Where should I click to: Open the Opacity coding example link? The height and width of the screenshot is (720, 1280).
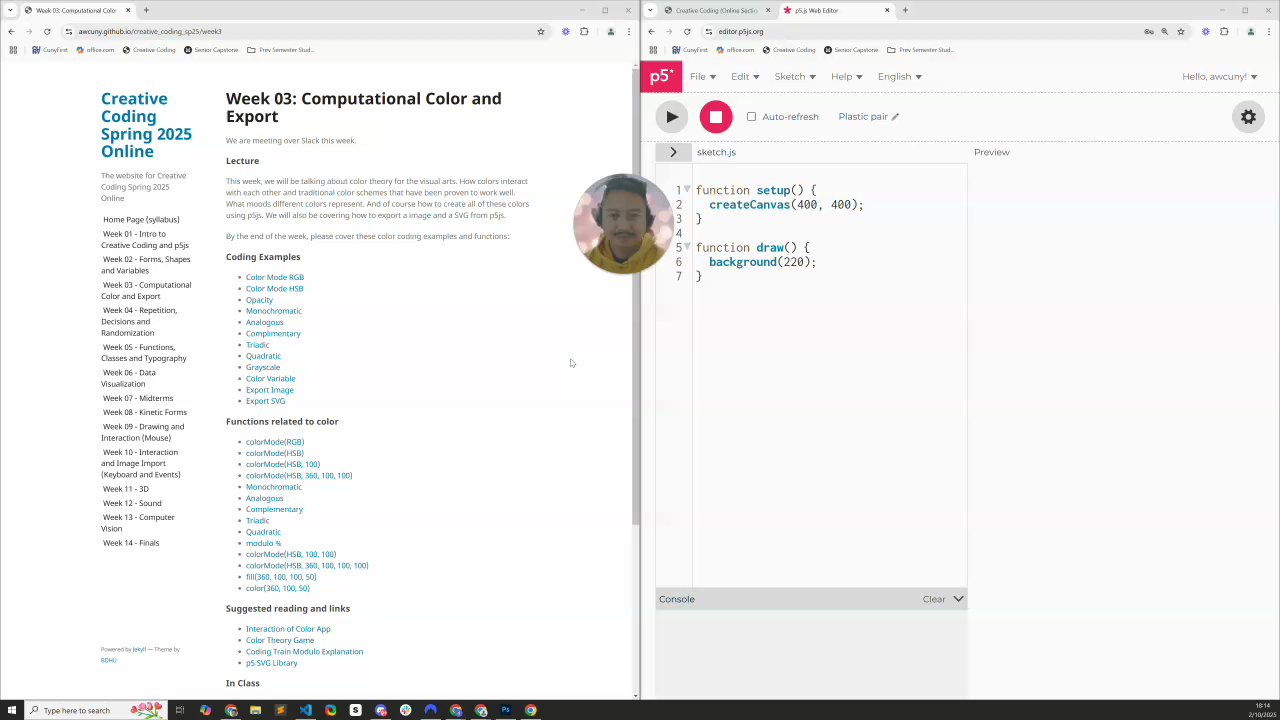(259, 300)
